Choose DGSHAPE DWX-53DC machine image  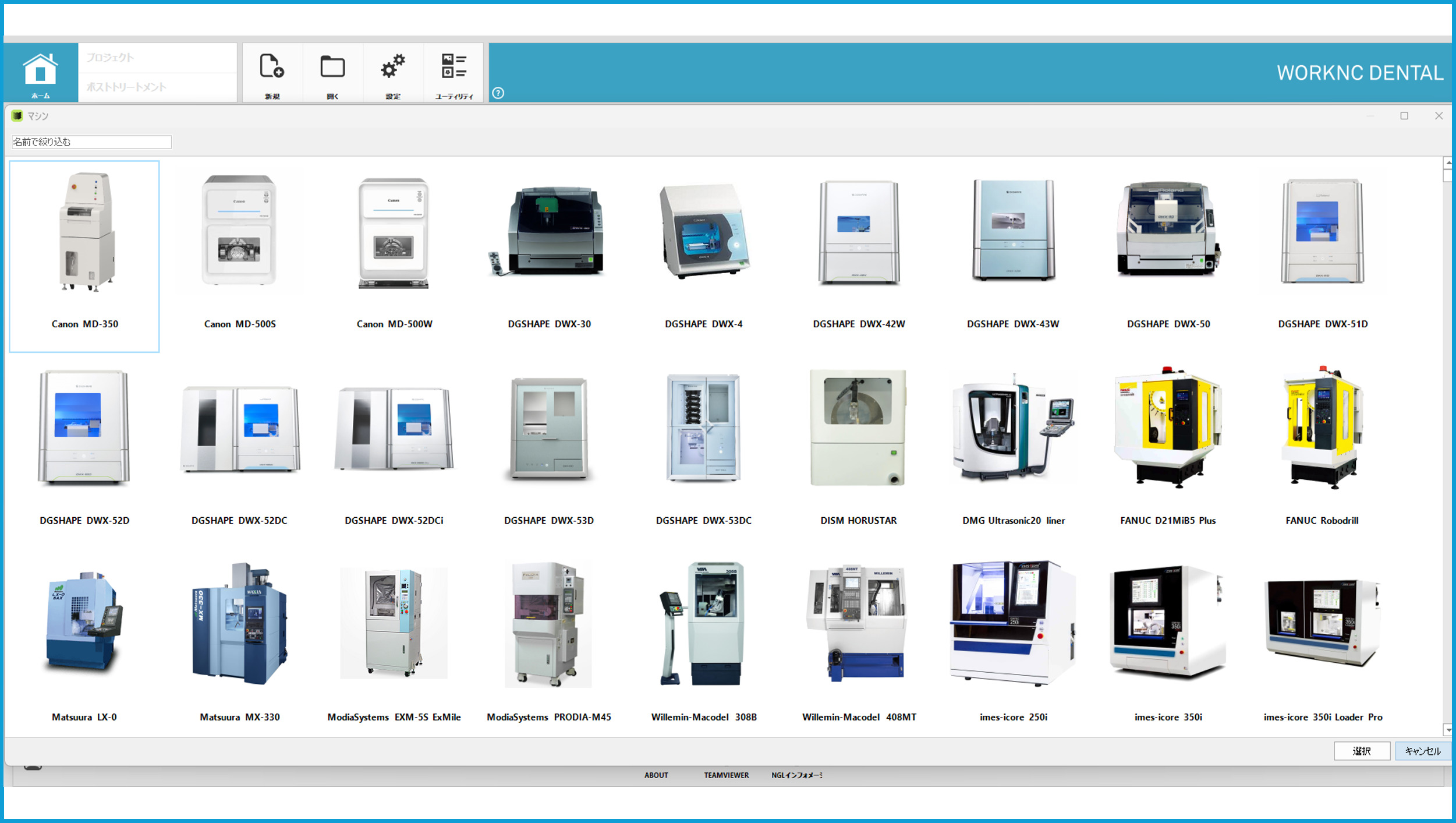click(x=704, y=428)
